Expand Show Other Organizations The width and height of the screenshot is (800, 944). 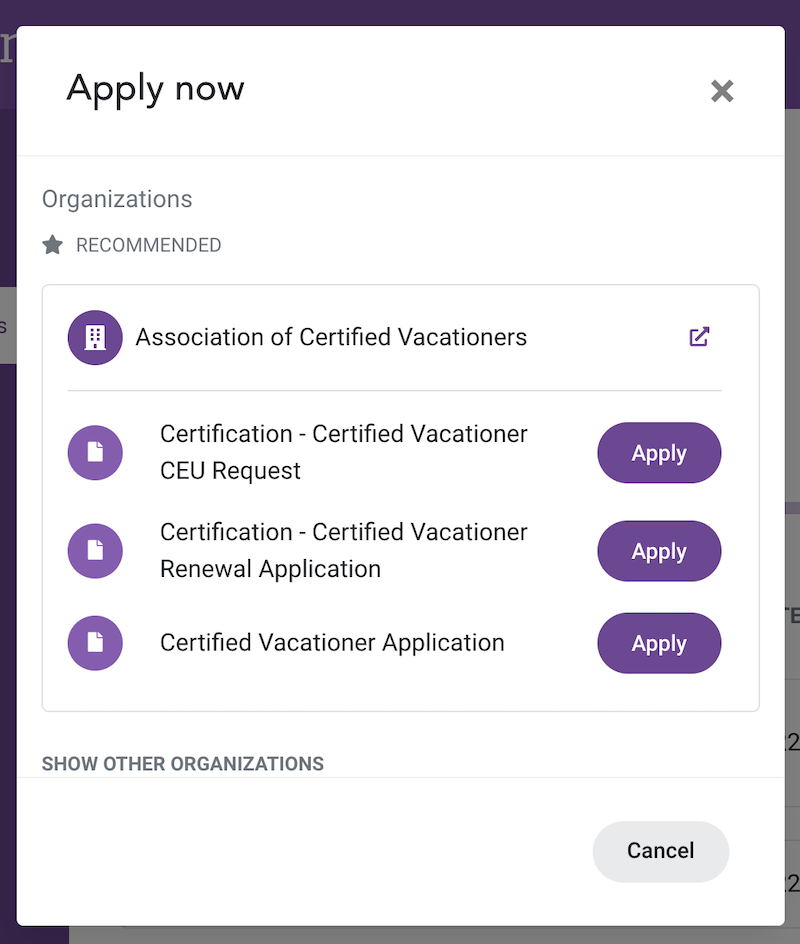coord(183,764)
